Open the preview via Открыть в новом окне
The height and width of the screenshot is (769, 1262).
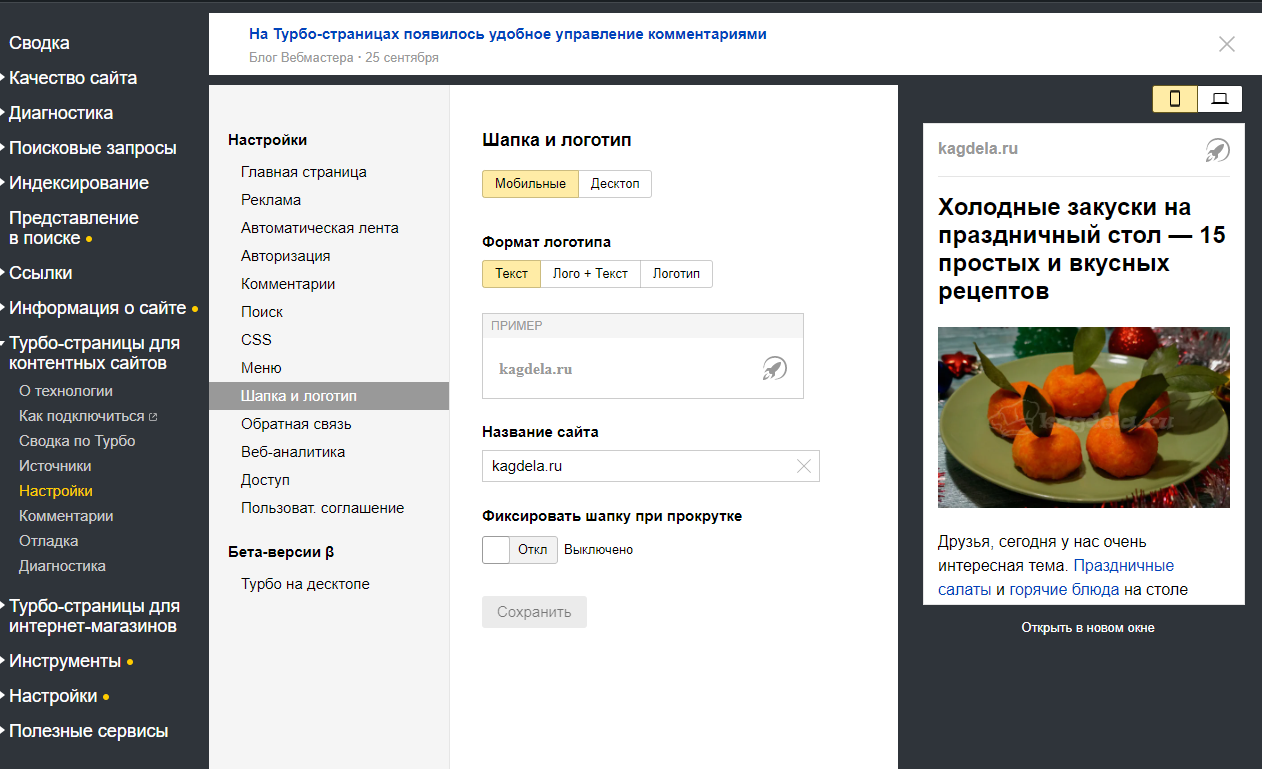click(x=1087, y=628)
